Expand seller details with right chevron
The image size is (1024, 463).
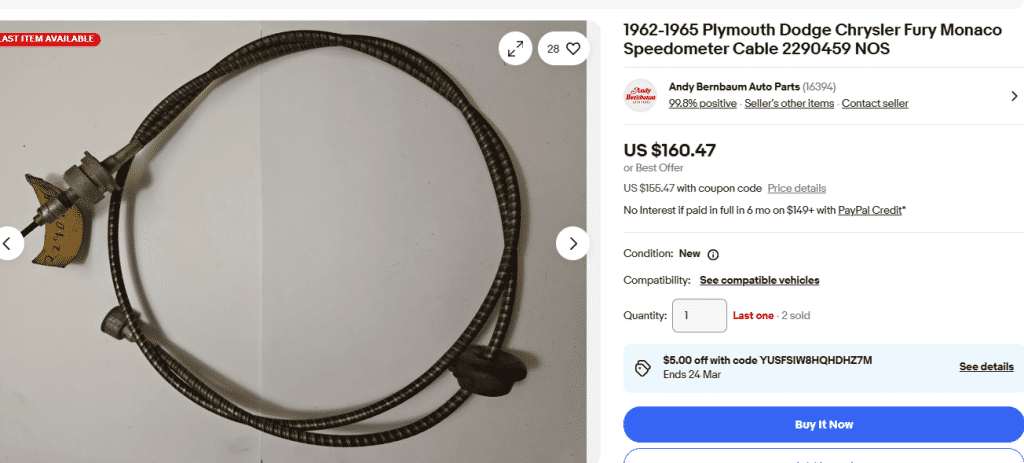tap(1013, 96)
